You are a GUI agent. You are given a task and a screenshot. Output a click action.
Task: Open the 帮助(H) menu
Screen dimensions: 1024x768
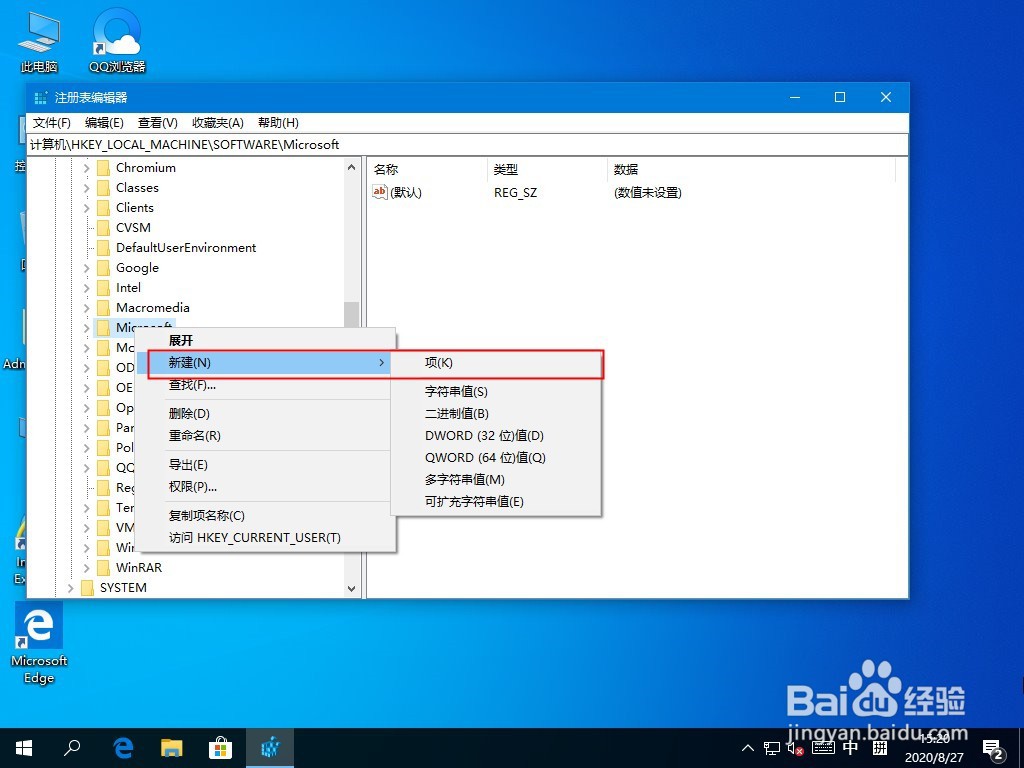(x=278, y=123)
